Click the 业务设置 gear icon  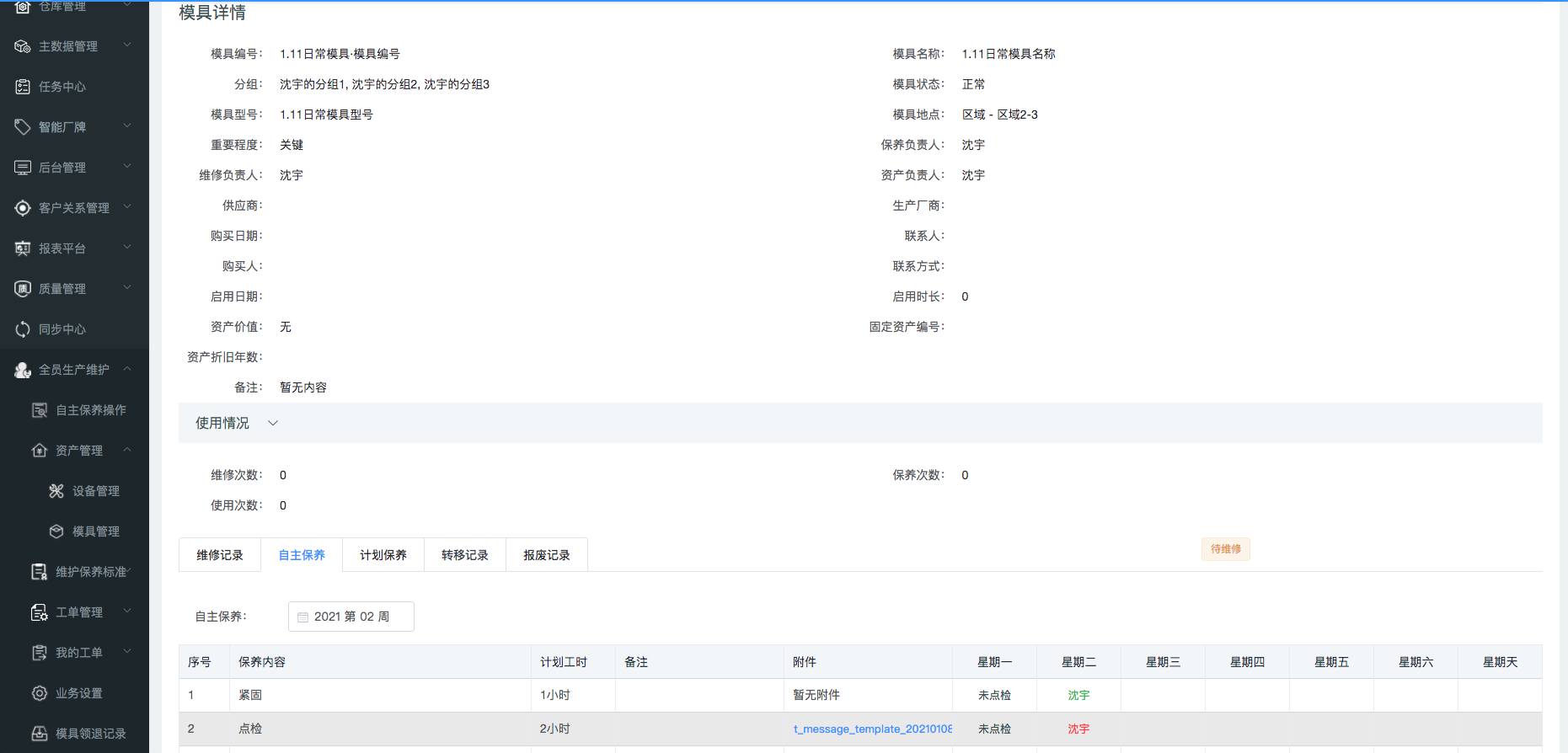click(x=40, y=693)
